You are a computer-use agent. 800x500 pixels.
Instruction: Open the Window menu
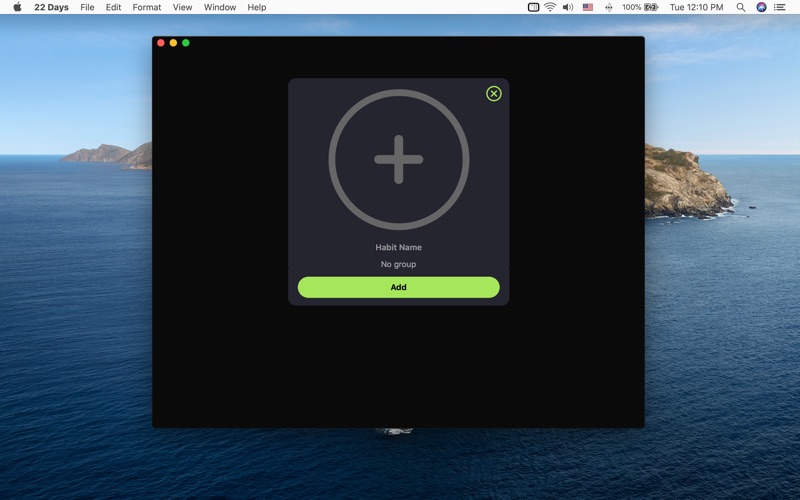point(220,7)
